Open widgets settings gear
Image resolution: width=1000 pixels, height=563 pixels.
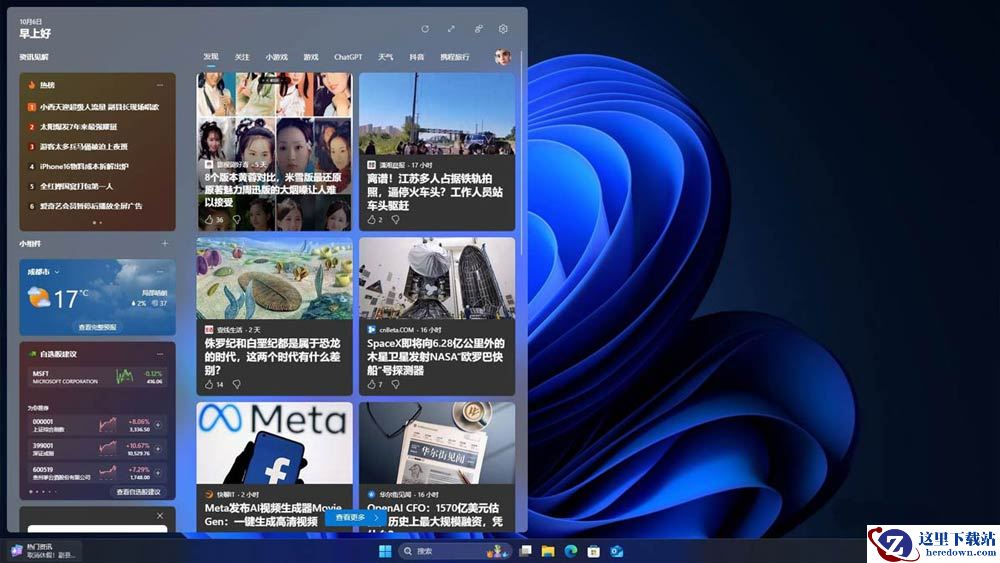click(x=503, y=29)
